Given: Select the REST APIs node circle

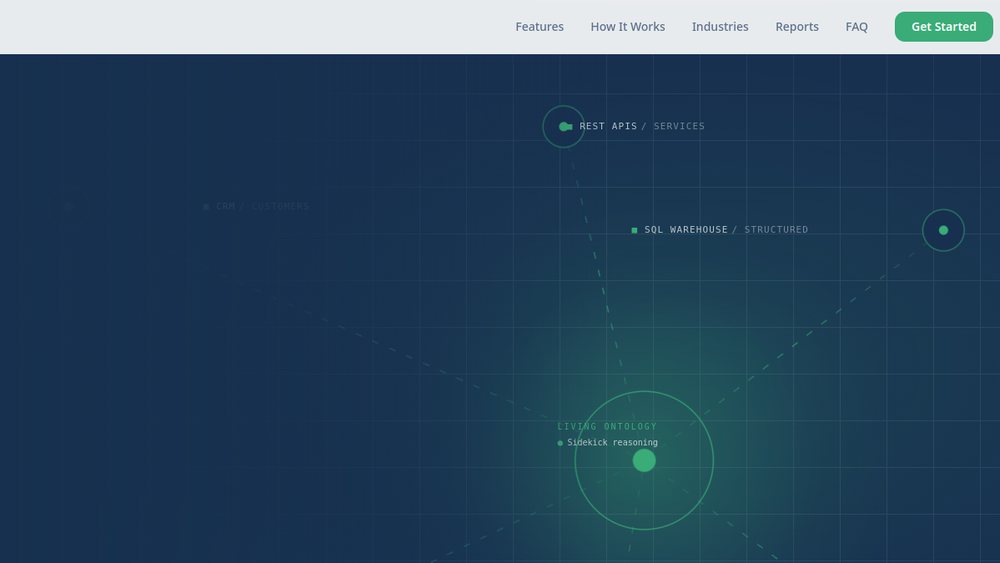Looking at the screenshot, I should coord(563,126).
